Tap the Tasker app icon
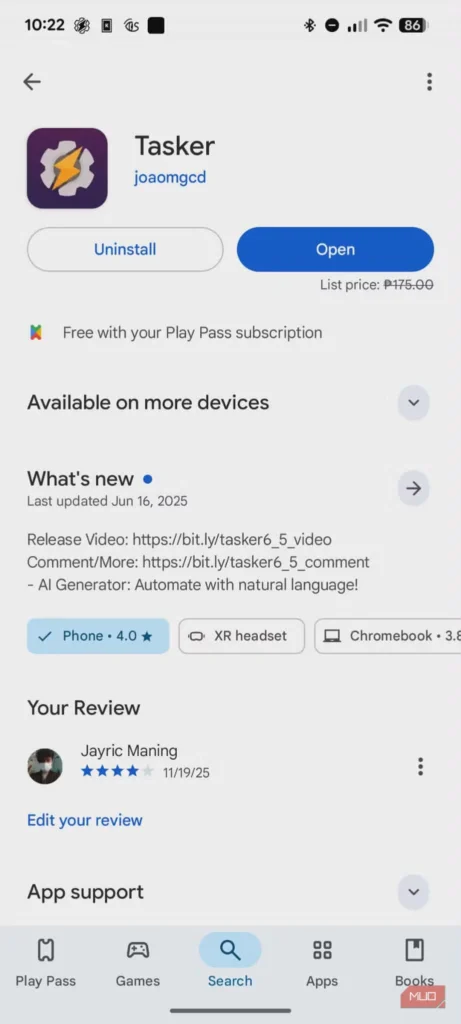The height and width of the screenshot is (1024, 461). [x=67, y=168]
